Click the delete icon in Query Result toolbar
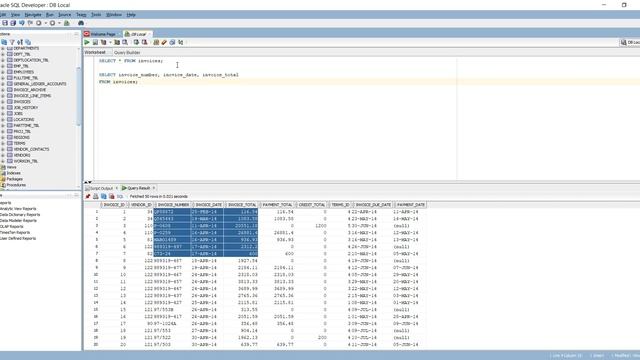The height and width of the screenshot is (360, 640). 111,196
